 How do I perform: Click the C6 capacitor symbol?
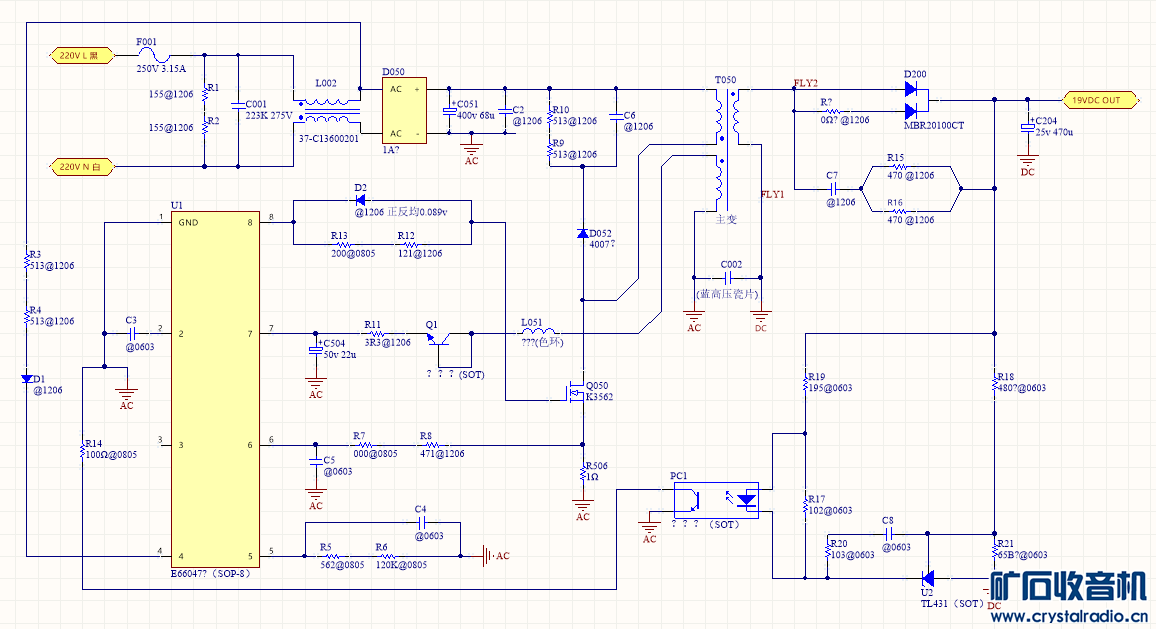point(616,117)
